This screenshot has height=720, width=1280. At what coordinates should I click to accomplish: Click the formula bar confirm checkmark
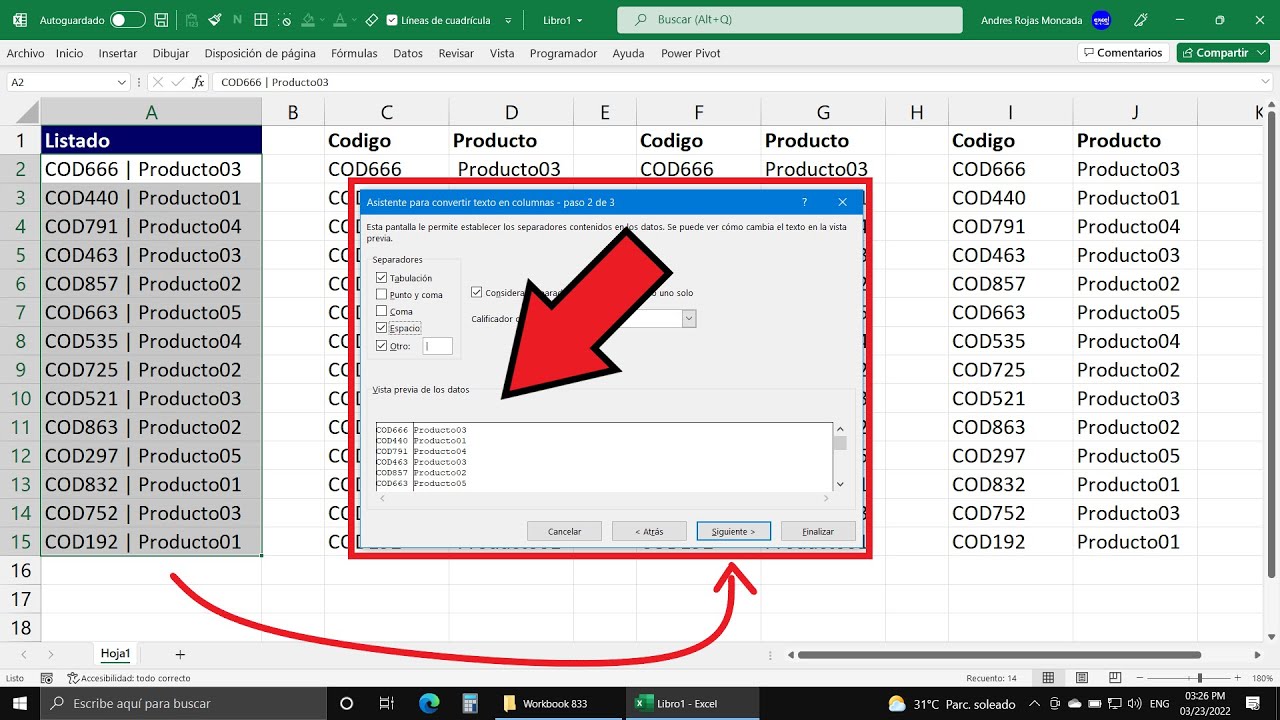pos(177,82)
